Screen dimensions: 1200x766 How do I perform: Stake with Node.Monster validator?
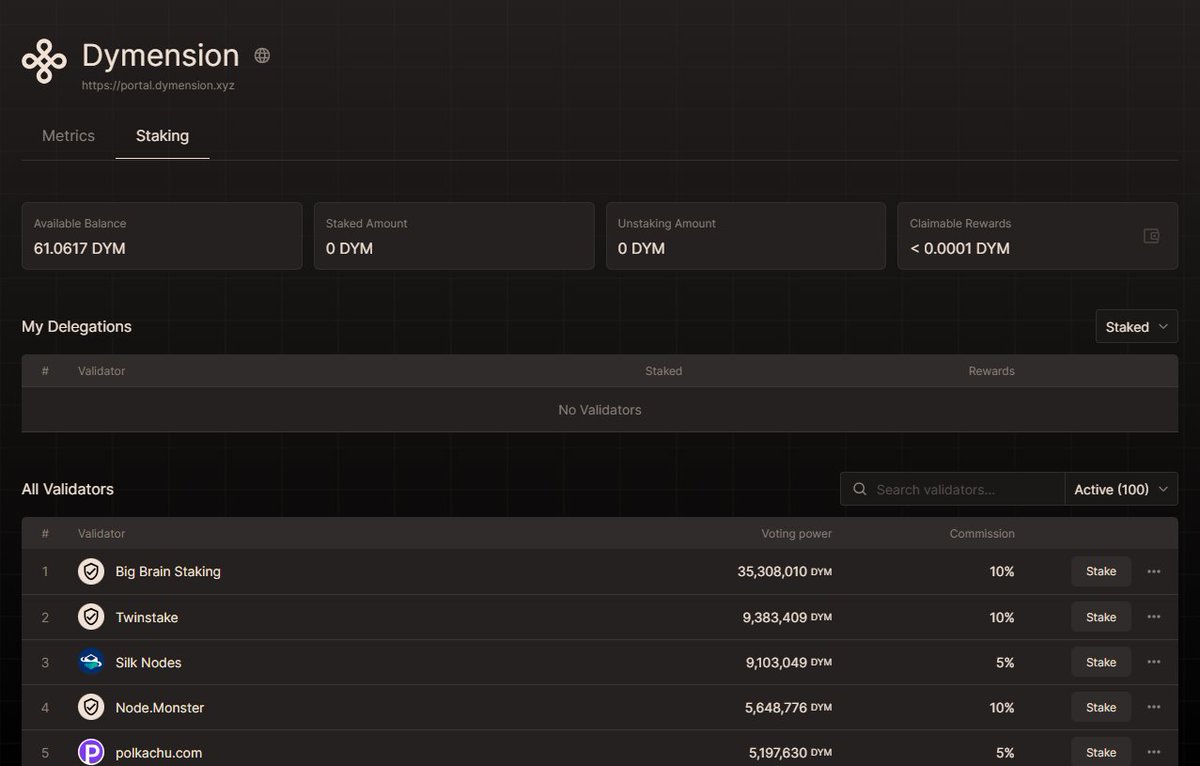tap(1101, 707)
